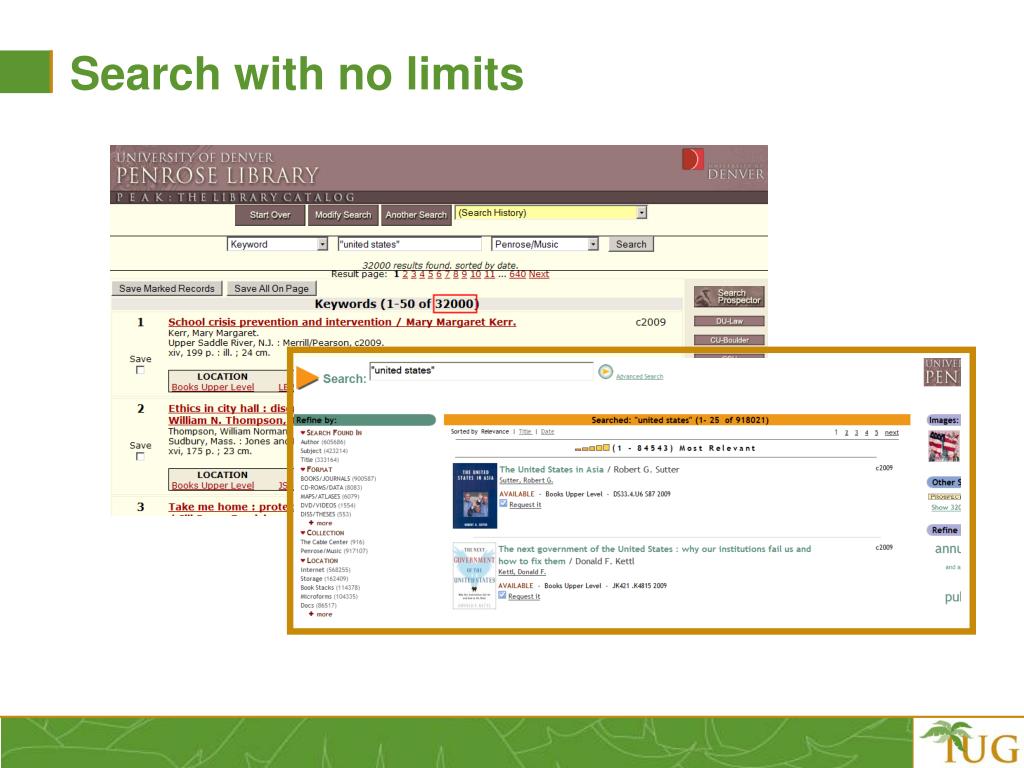This screenshot has width=1024, height=768.
Task: Click the Start Over button
Action: (x=270, y=215)
